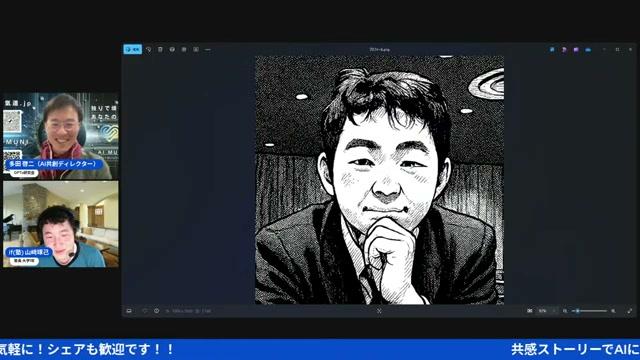This screenshot has width=640, height=360.
Task: Open the file info icon in Photos status bar
Action: 157,311
